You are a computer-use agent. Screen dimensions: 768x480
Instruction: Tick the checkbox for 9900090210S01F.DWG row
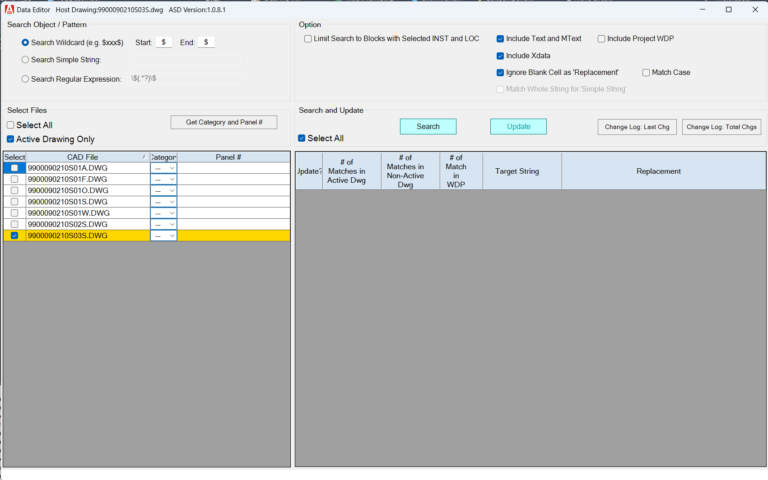coord(14,179)
